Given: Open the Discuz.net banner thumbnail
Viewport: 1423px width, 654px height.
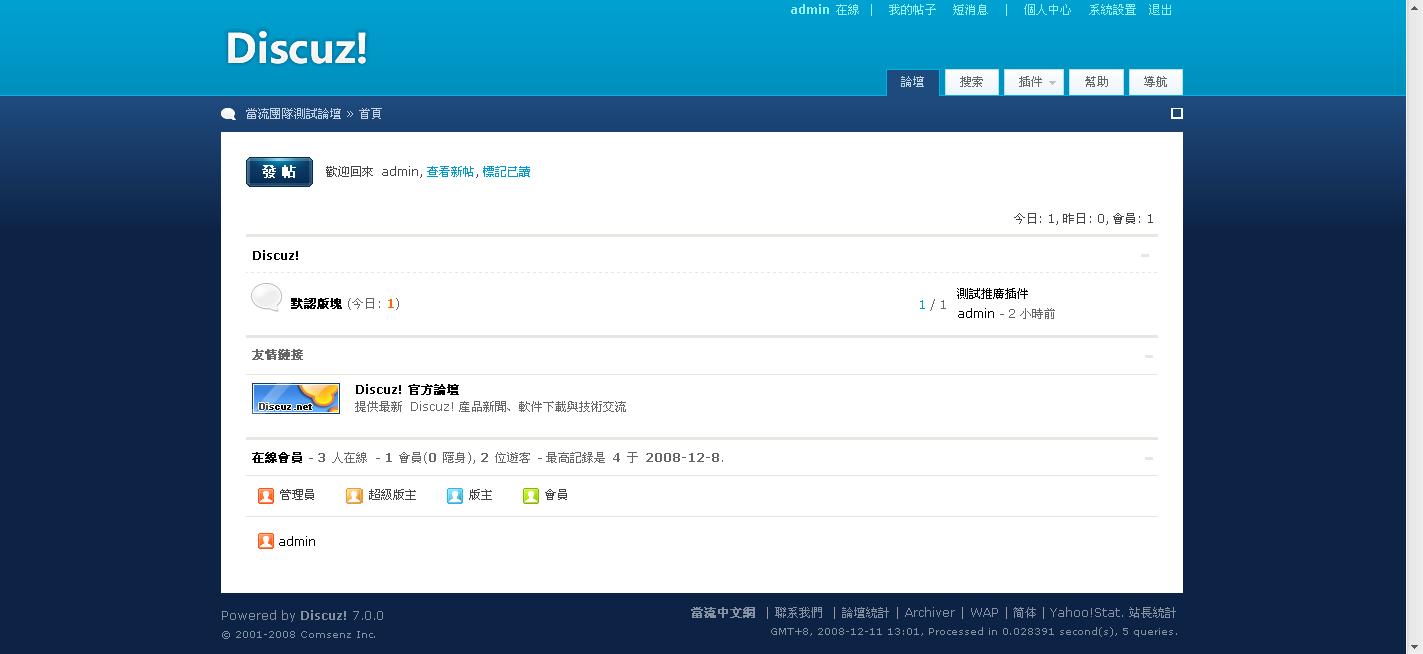Looking at the screenshot, I should 296,398.
